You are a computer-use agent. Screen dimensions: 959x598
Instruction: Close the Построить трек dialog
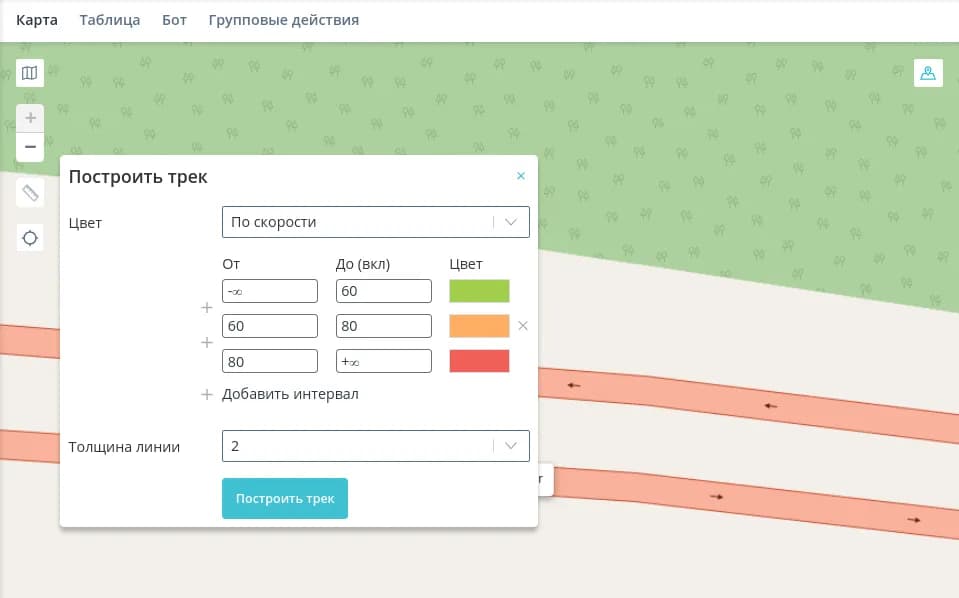point(520,176)
